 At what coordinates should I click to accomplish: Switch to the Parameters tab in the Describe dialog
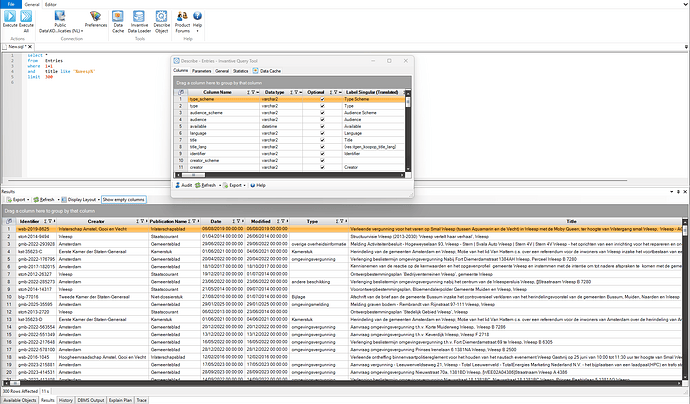click(x=202, y=71)
